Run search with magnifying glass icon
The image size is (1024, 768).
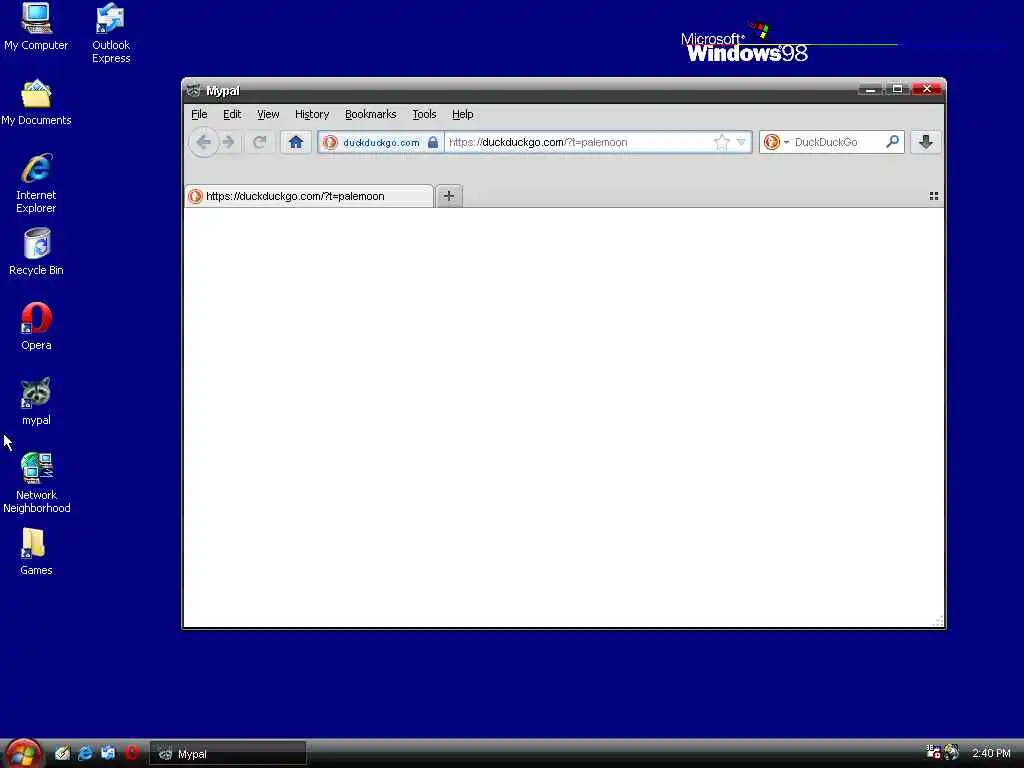[x=893, y=141]
